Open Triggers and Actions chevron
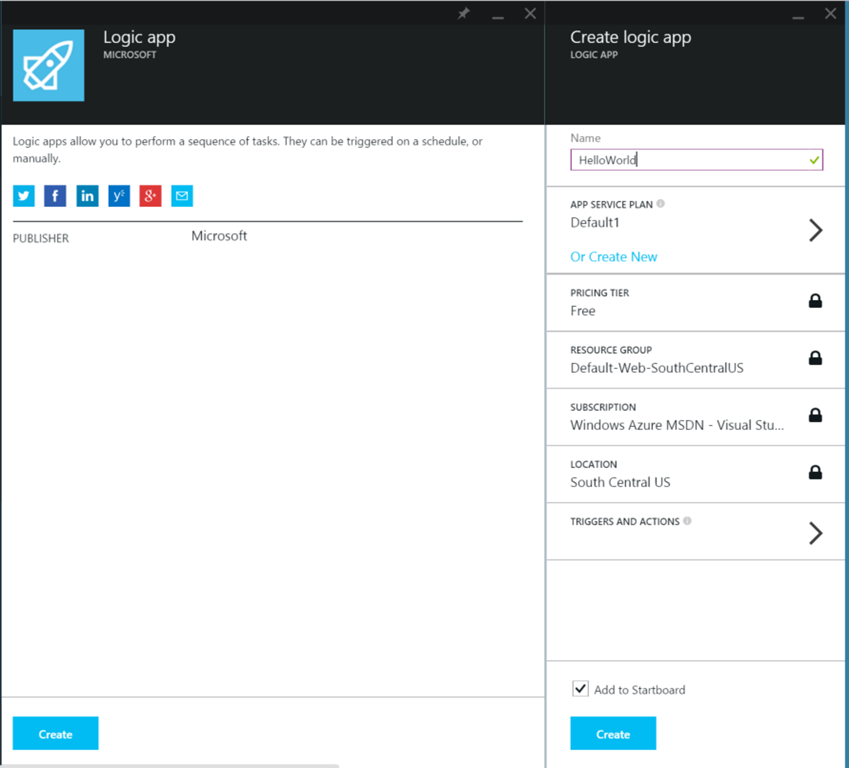The image size is (849, 768). coord(815,533)
